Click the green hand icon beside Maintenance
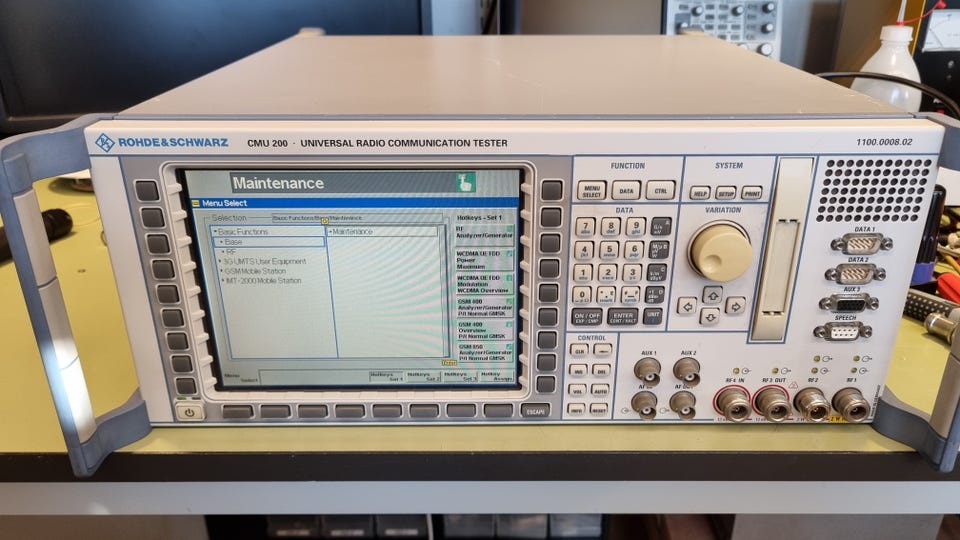960x540 pixels. (465, 182)
